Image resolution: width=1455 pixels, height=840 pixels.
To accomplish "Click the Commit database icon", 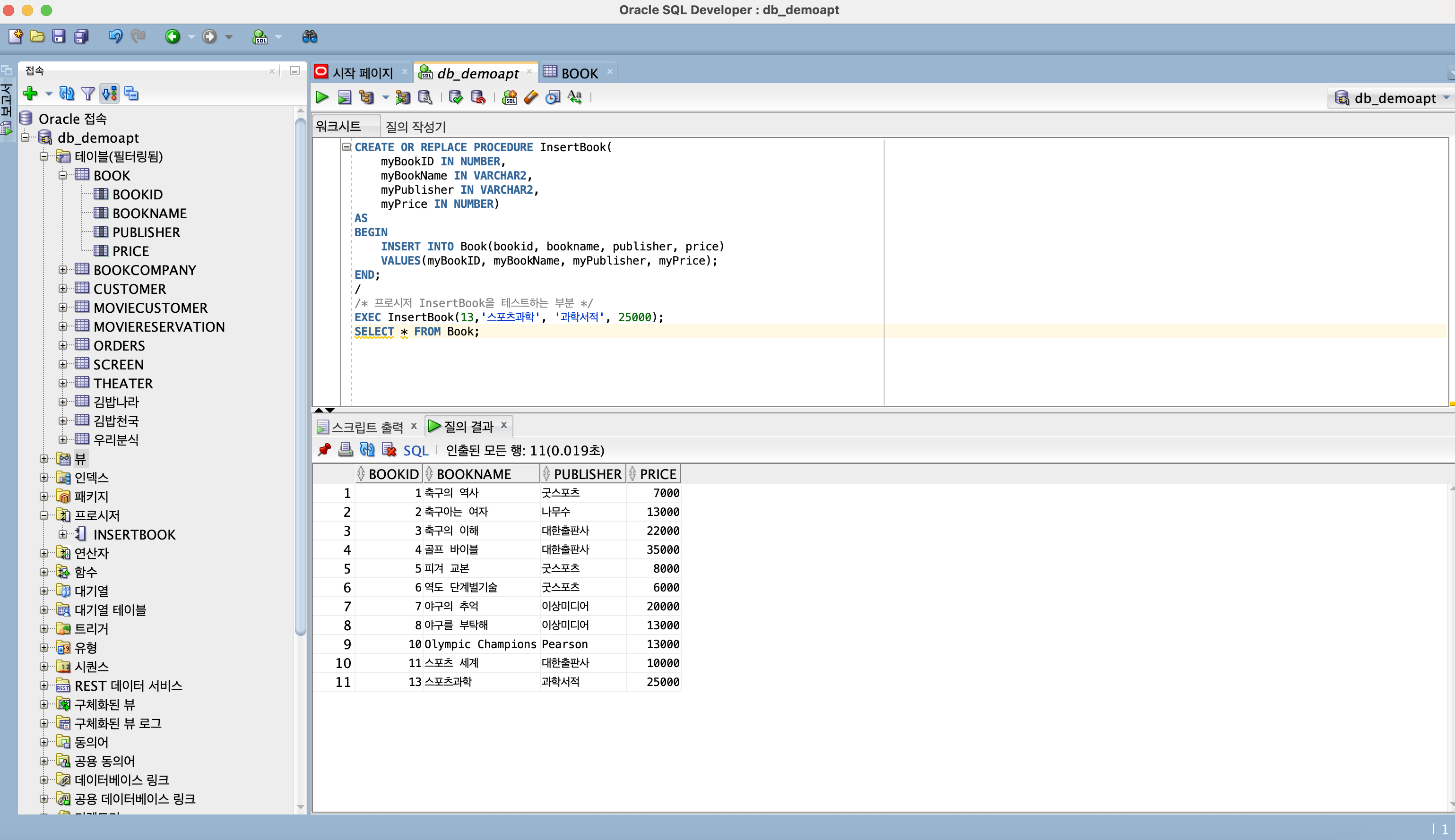I will tap(456, 97).
